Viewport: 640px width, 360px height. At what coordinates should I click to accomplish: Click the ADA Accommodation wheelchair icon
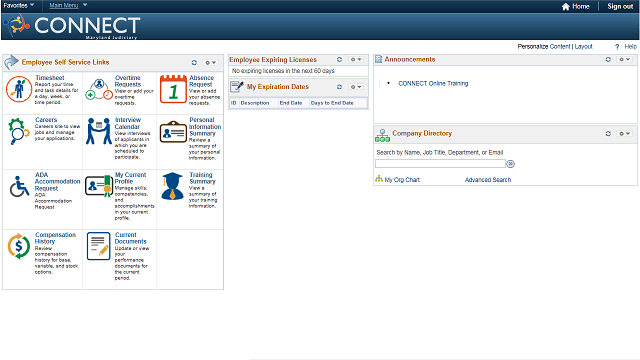pos(19,186)
